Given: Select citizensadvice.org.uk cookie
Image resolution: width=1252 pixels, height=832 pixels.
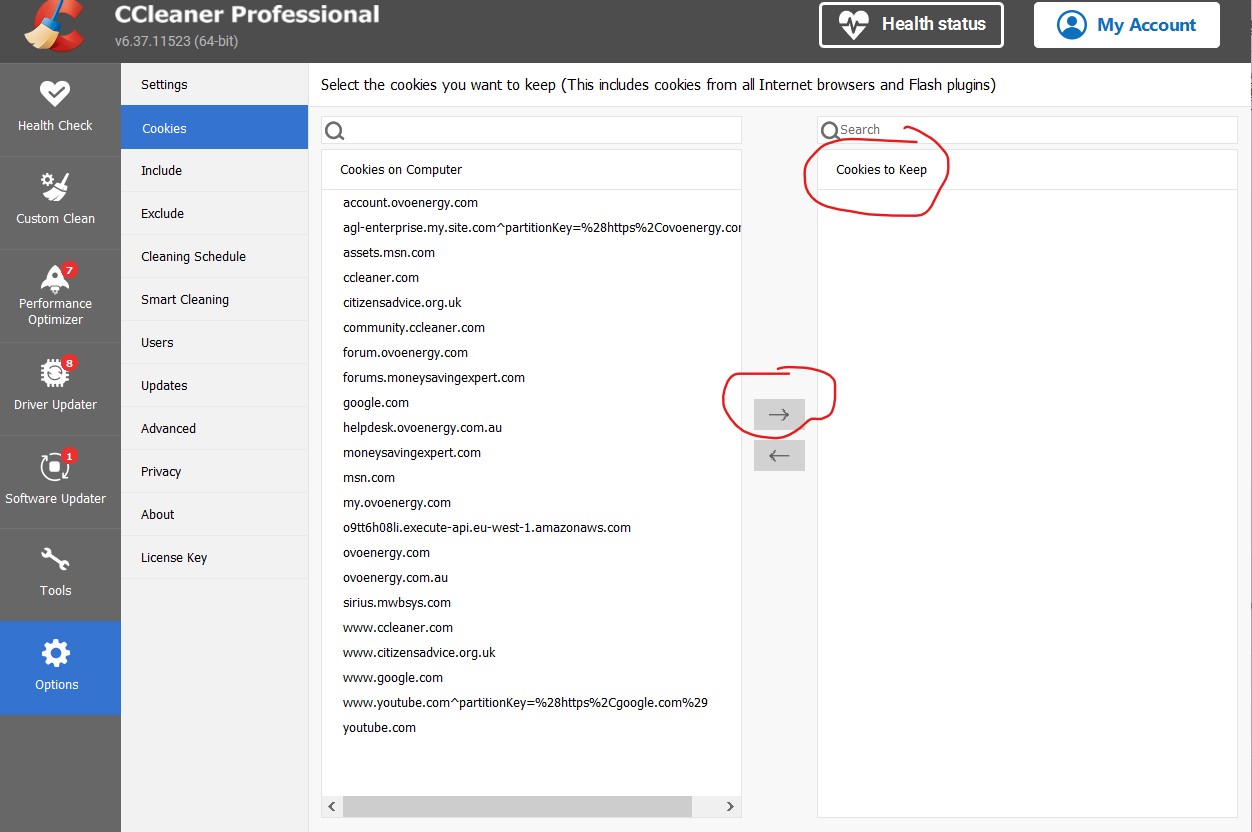Looking at the screenshot, I should 402,303.
